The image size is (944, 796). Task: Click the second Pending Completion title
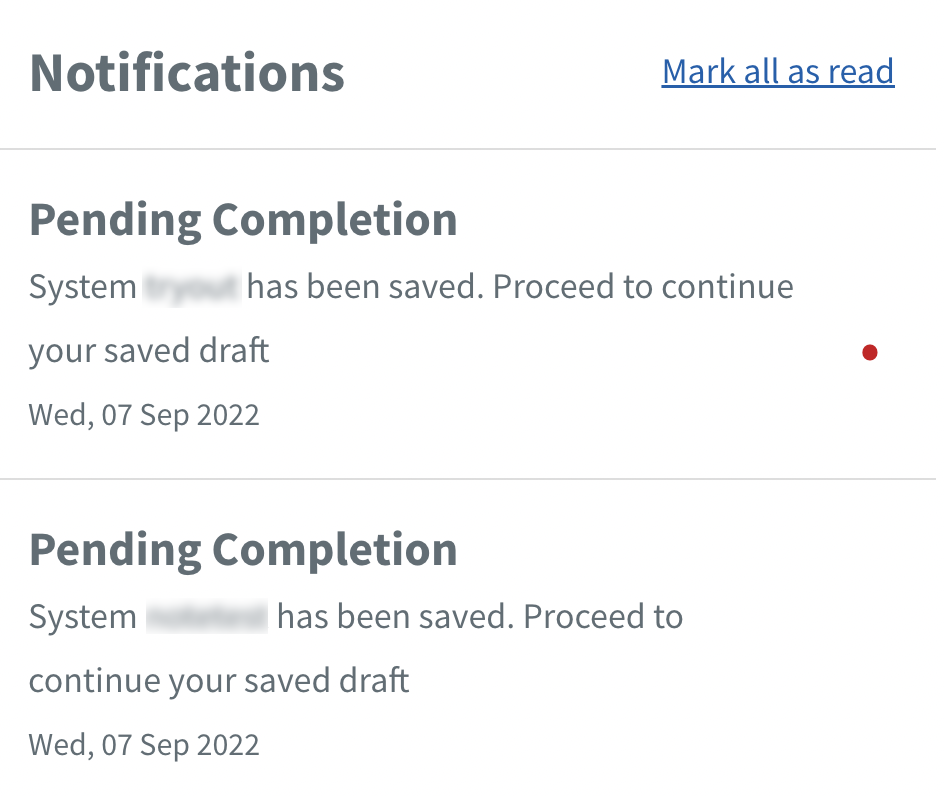[x=243, y=549]
